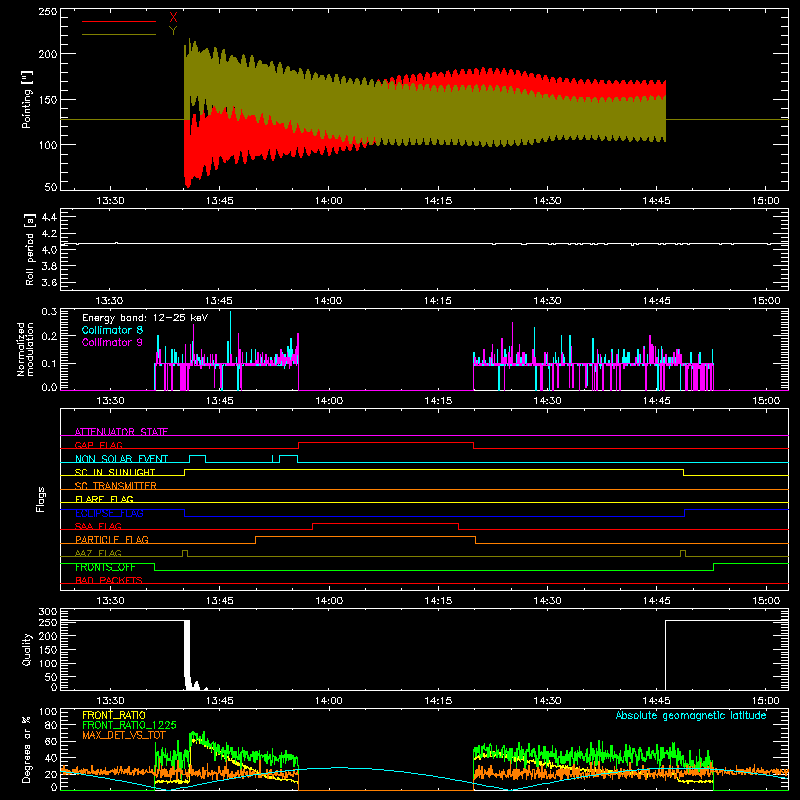The height and width of the screenshot is (800, 800).
Task: Click the AAZ_FLAG label
Action: (x=98, y=553)
